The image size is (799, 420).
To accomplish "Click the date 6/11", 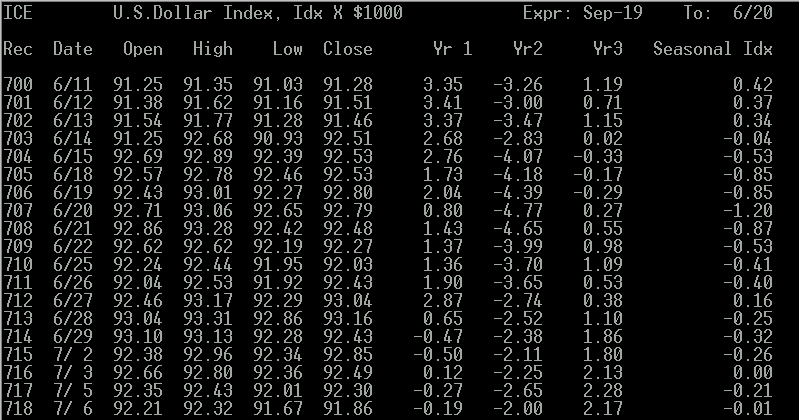I will 73,84.
